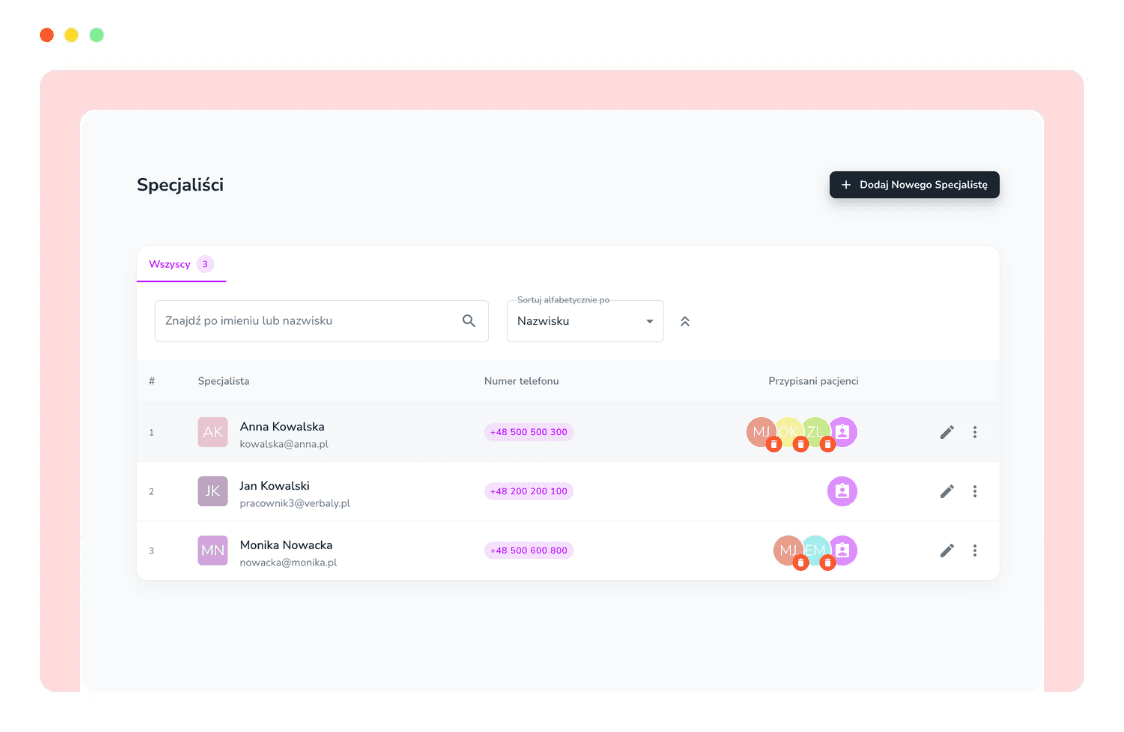Screen dimensions: 1124x732
Task: Click EM patient avatar in Monika Nowacka row
Action: coord(815,550)
